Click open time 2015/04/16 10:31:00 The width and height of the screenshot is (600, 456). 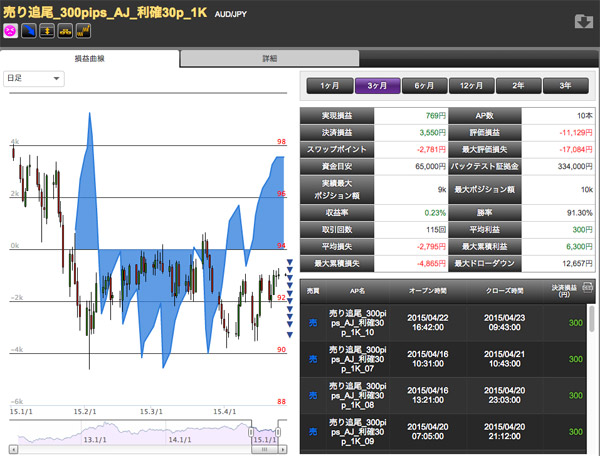(x=428, y=359)
